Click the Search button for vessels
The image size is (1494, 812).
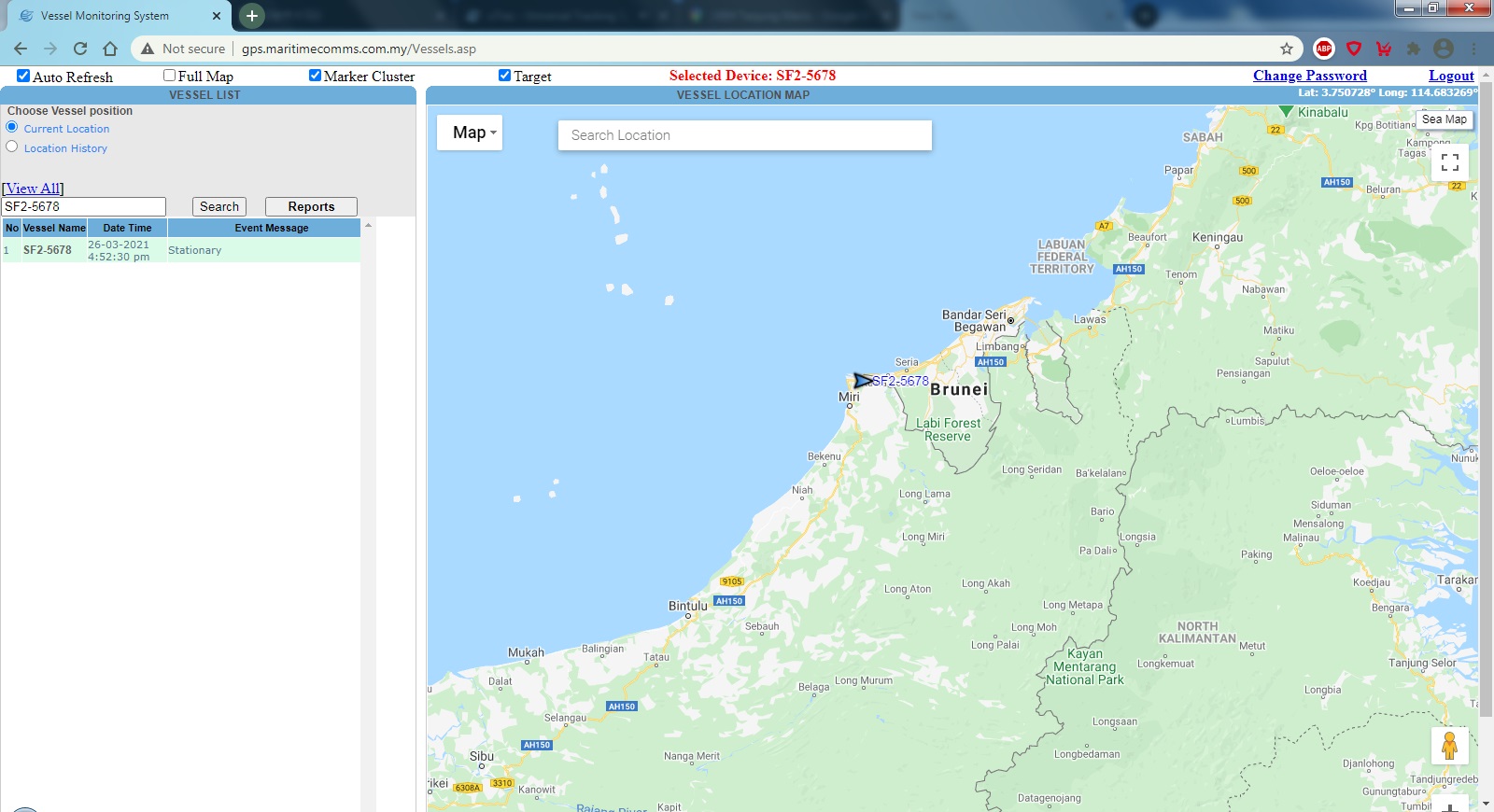click(219, 206)
